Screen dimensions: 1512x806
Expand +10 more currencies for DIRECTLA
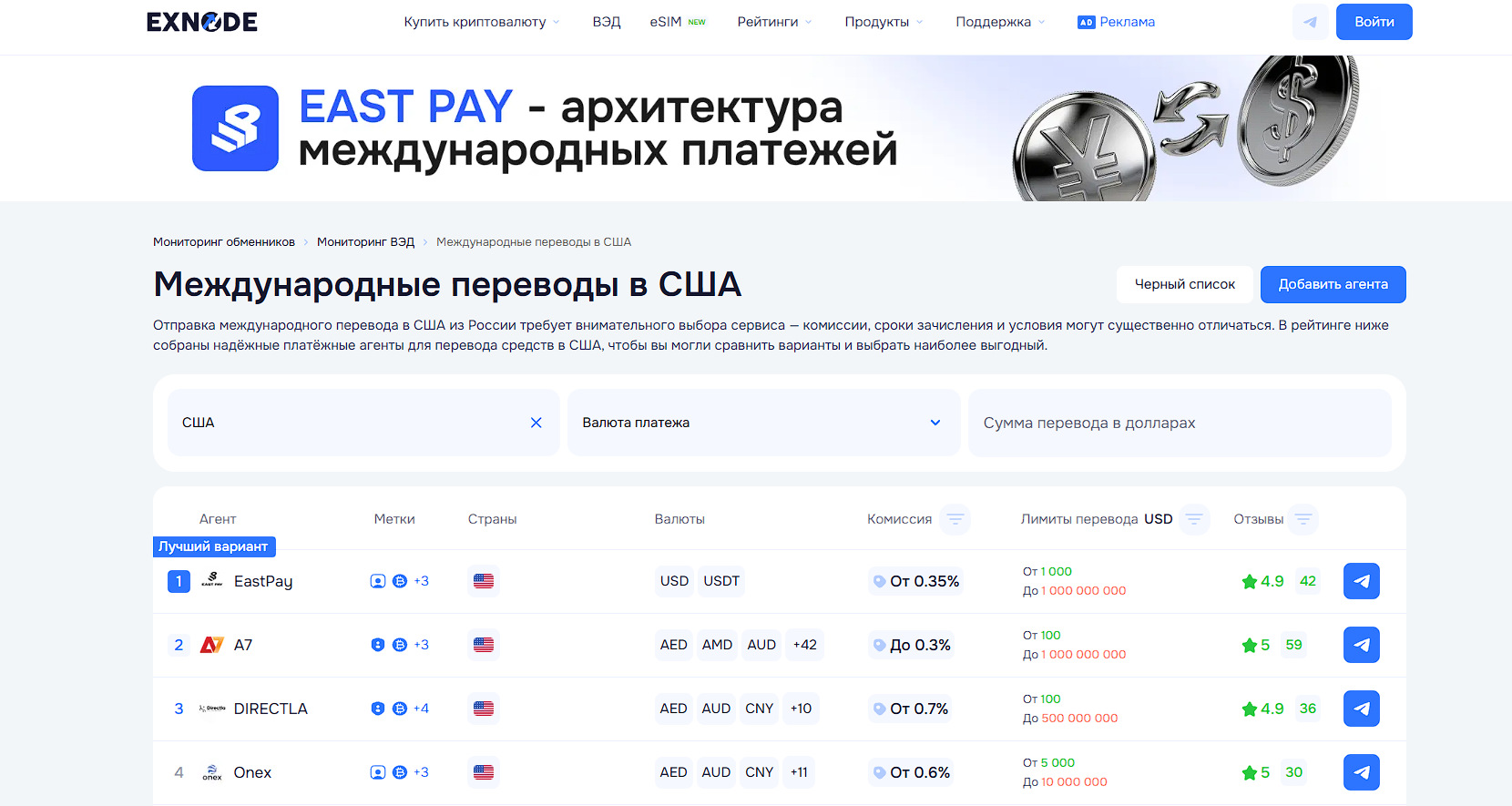click(801, 709)
